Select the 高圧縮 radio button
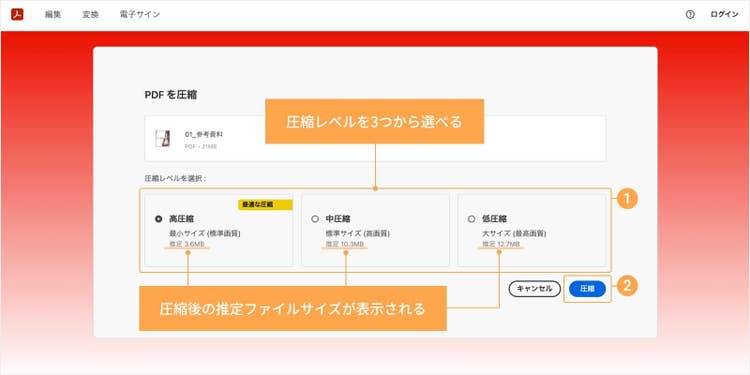This screenshot has width=750, height=375. pyautogui.click(x=159, y=219)
